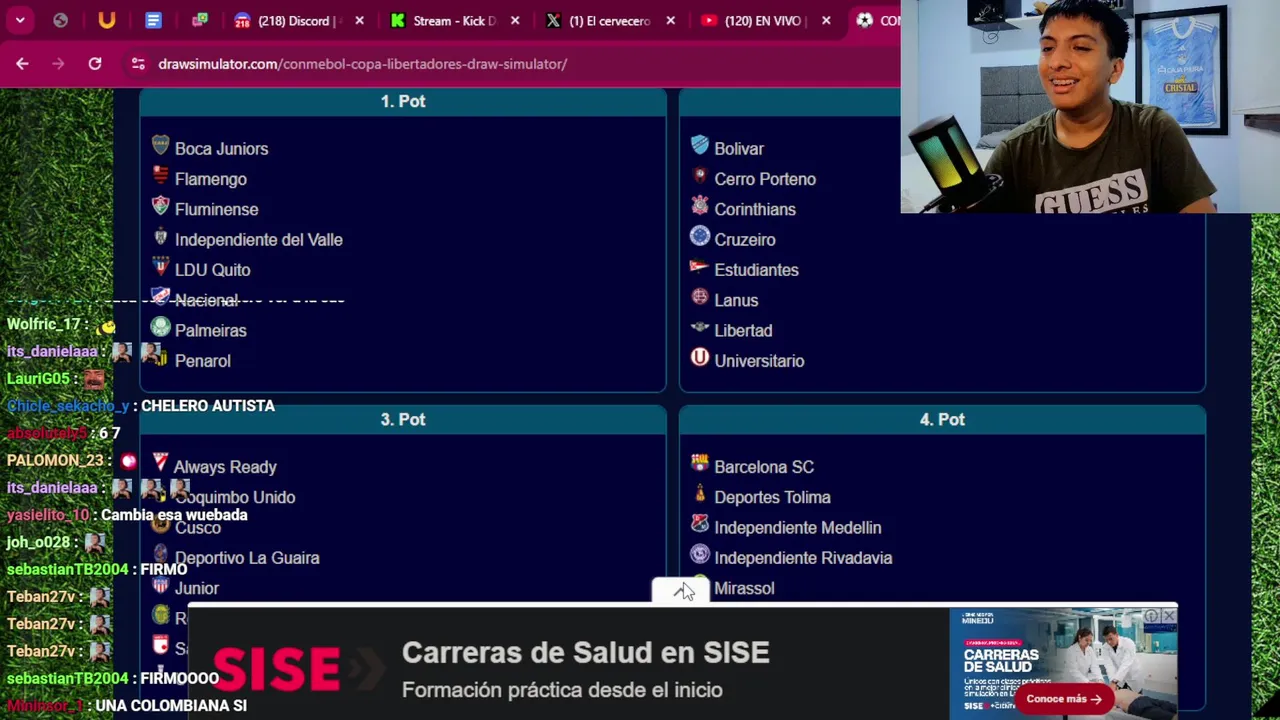Viewport: 1280px width, 720px height.
Task: Open the Carreras de Salud en SISE ad
Action: pyautogui.click(x=585, y=653)
